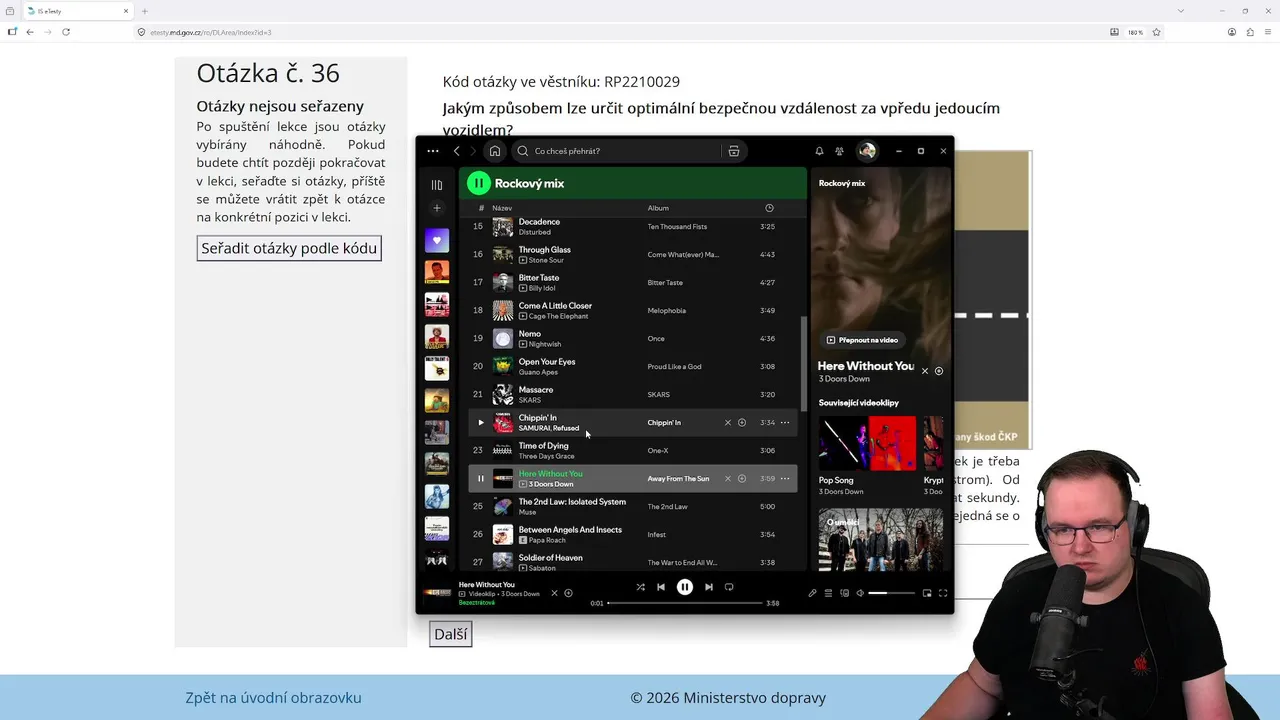Add now-playing song to library in player bar
The image size is (1280, 720).
click(x=568, y=593)
